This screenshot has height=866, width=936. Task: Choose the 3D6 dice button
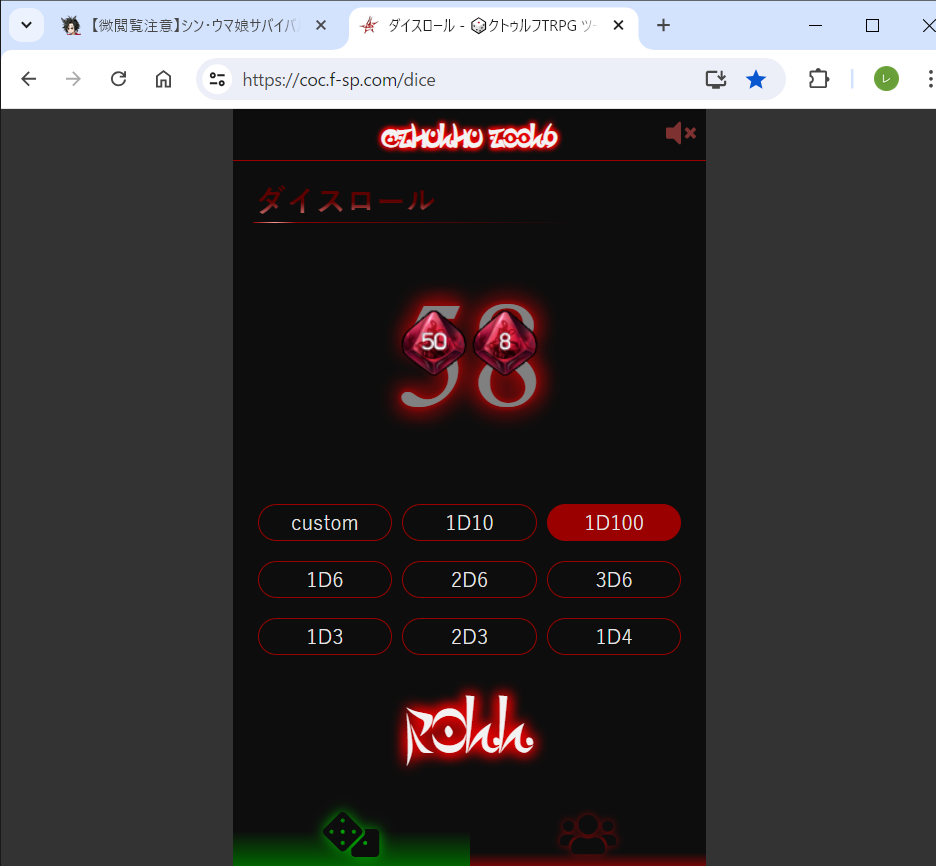click(x=614, y=580)
